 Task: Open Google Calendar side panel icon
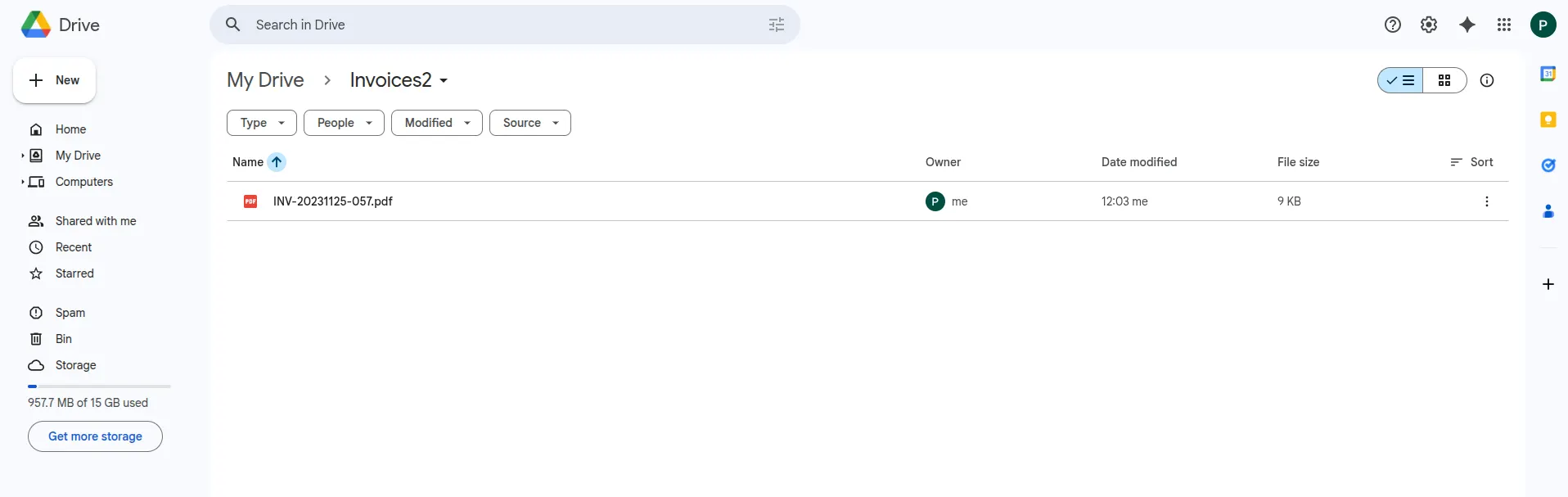click(1548, 74)
